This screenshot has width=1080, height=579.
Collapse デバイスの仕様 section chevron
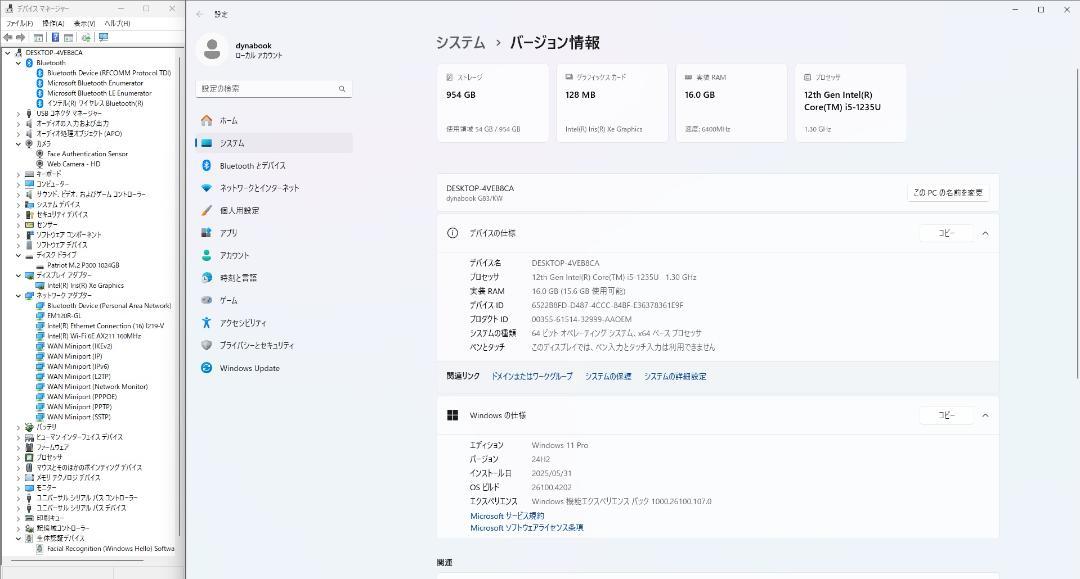985,233
